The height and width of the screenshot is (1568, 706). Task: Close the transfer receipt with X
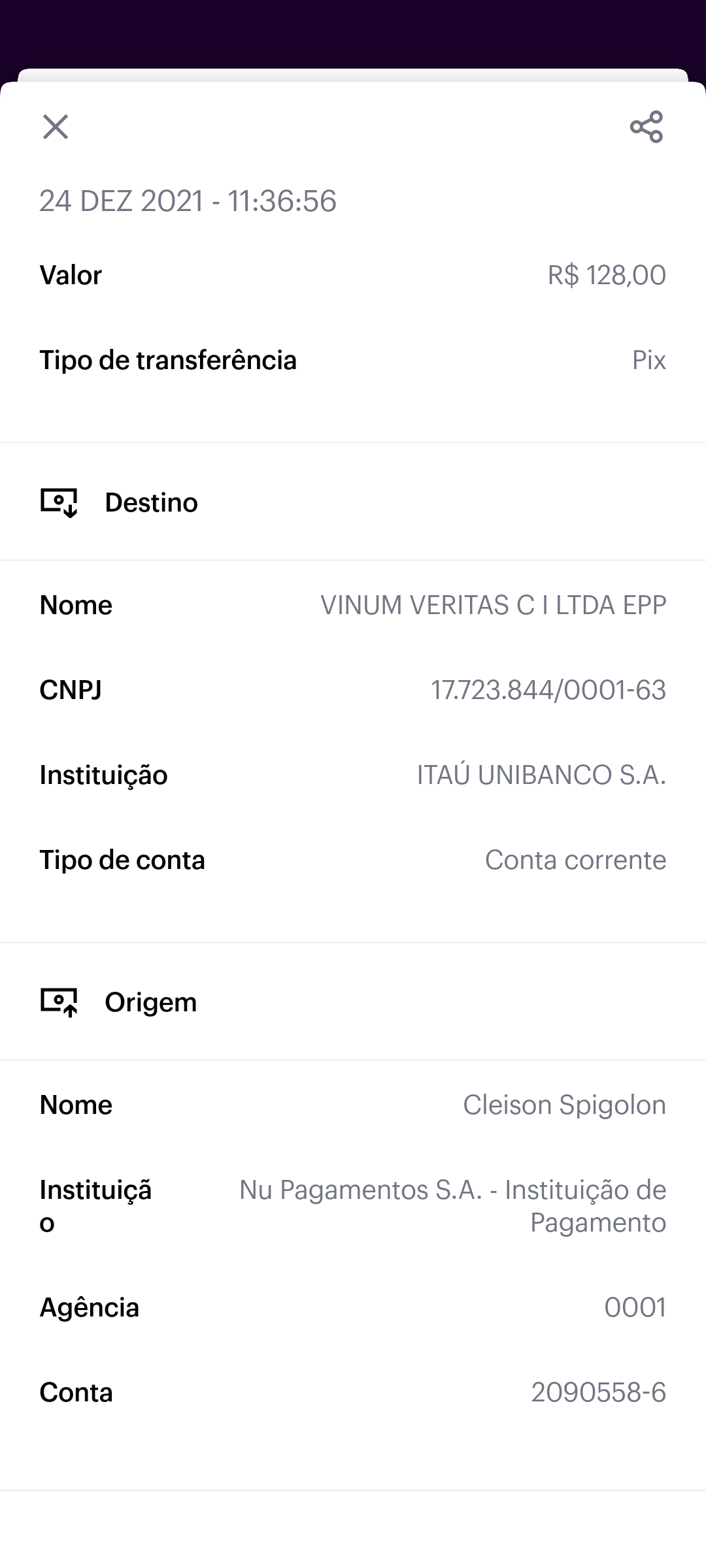click(x=56, y=127)
